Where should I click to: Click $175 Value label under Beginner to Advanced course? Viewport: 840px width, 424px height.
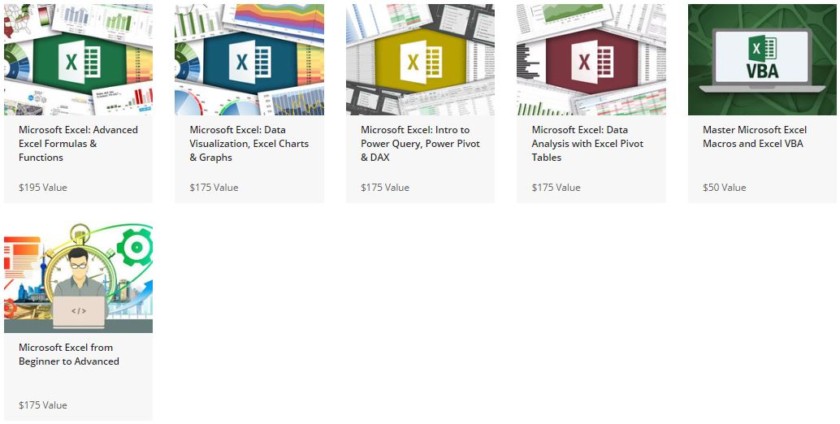[43, 405]
